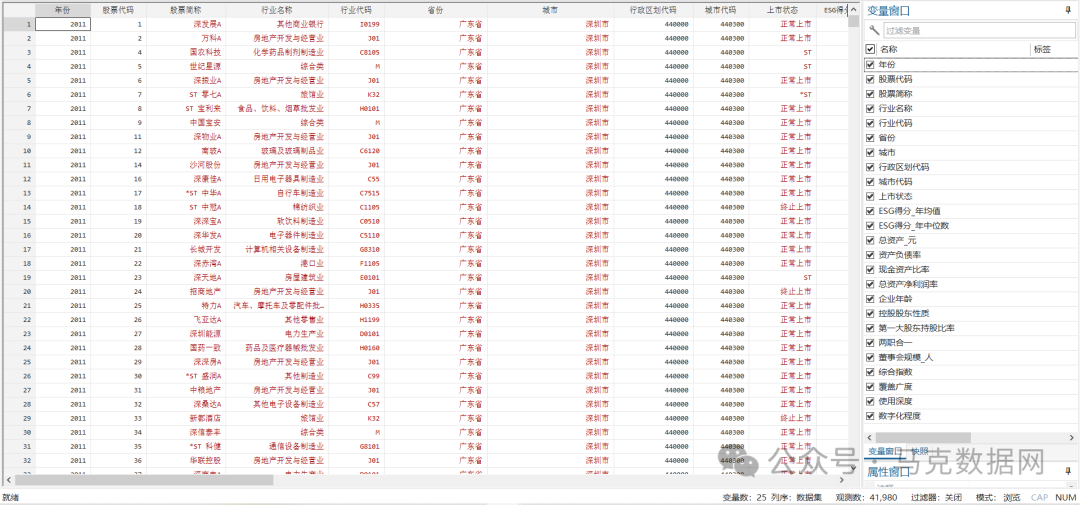1080x505 pixels.
Task: Click the 省份 column header
Action: coord(435,10)
